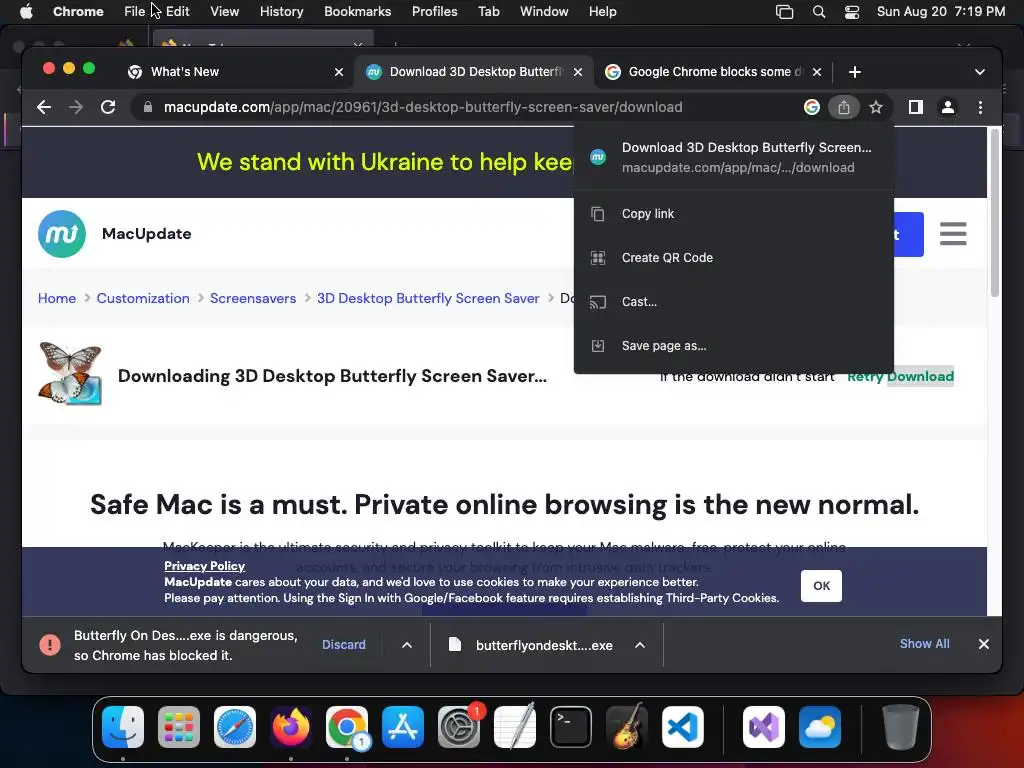The height and width of the screenshot is (768, 1024).
Task: Close the Download 3D Desktop Butterfly tab
Action: click(578, 72)
